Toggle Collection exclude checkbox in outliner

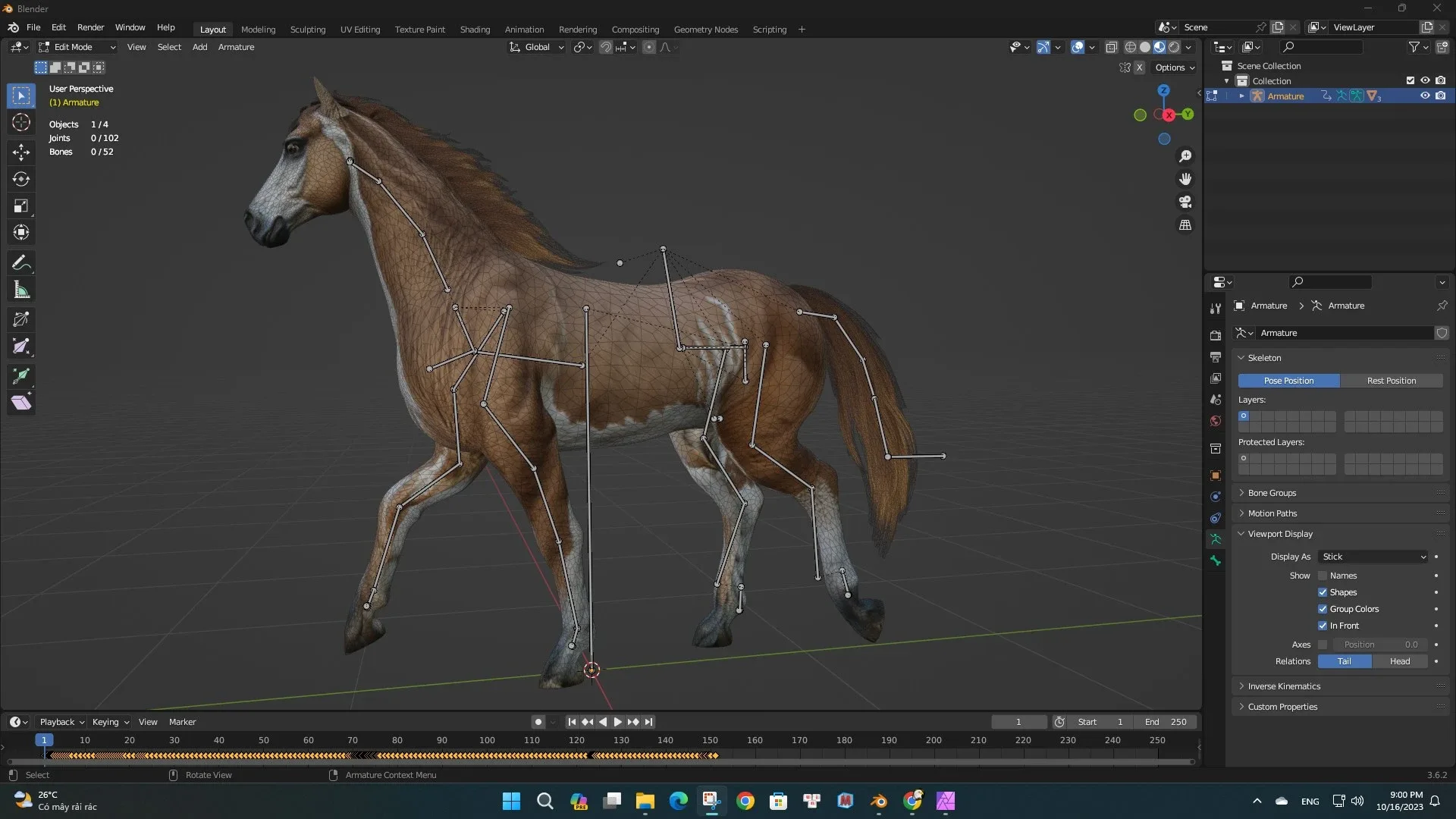[1410, 80]
